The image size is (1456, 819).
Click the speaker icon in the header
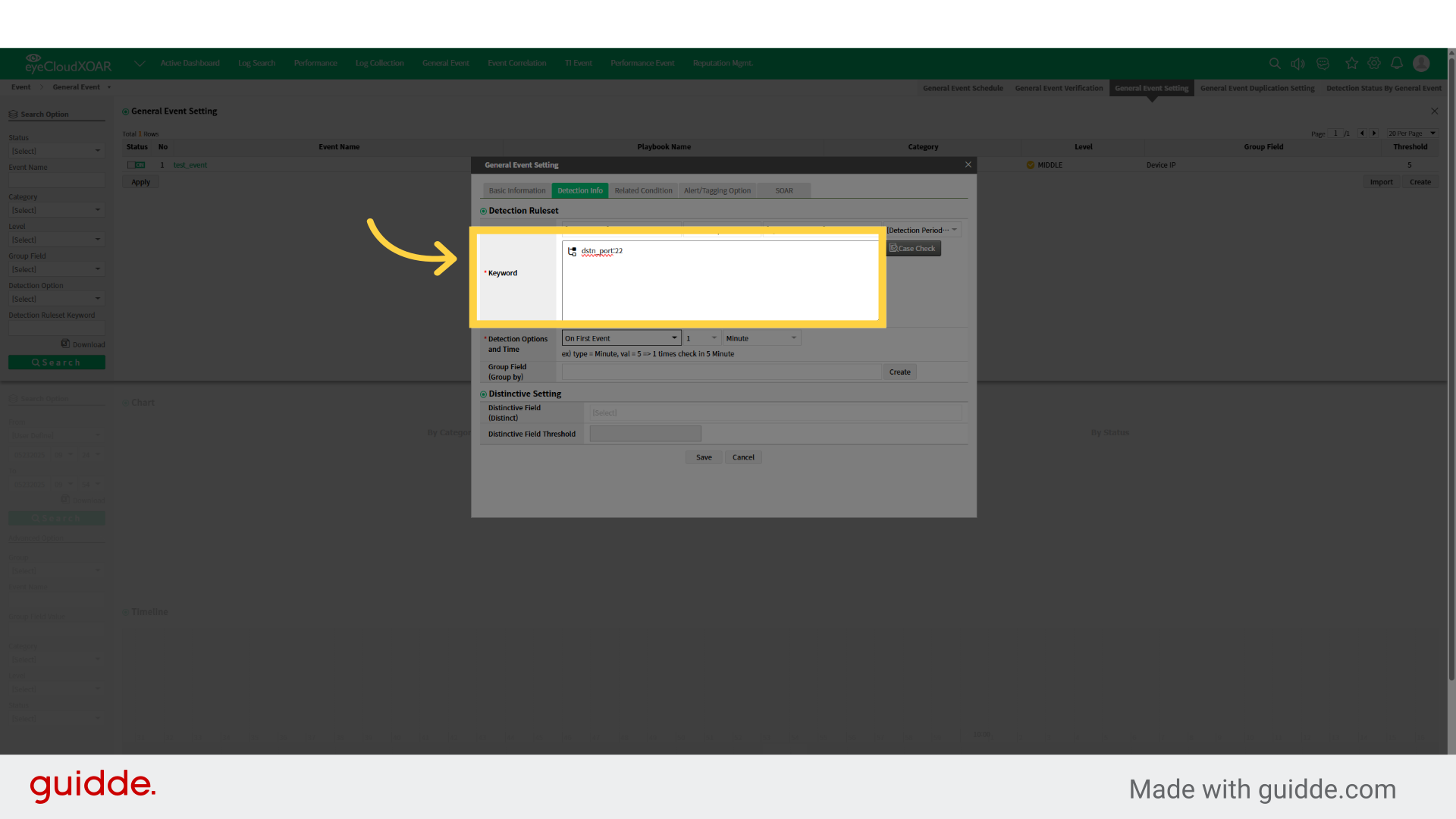coord(1298,64)
